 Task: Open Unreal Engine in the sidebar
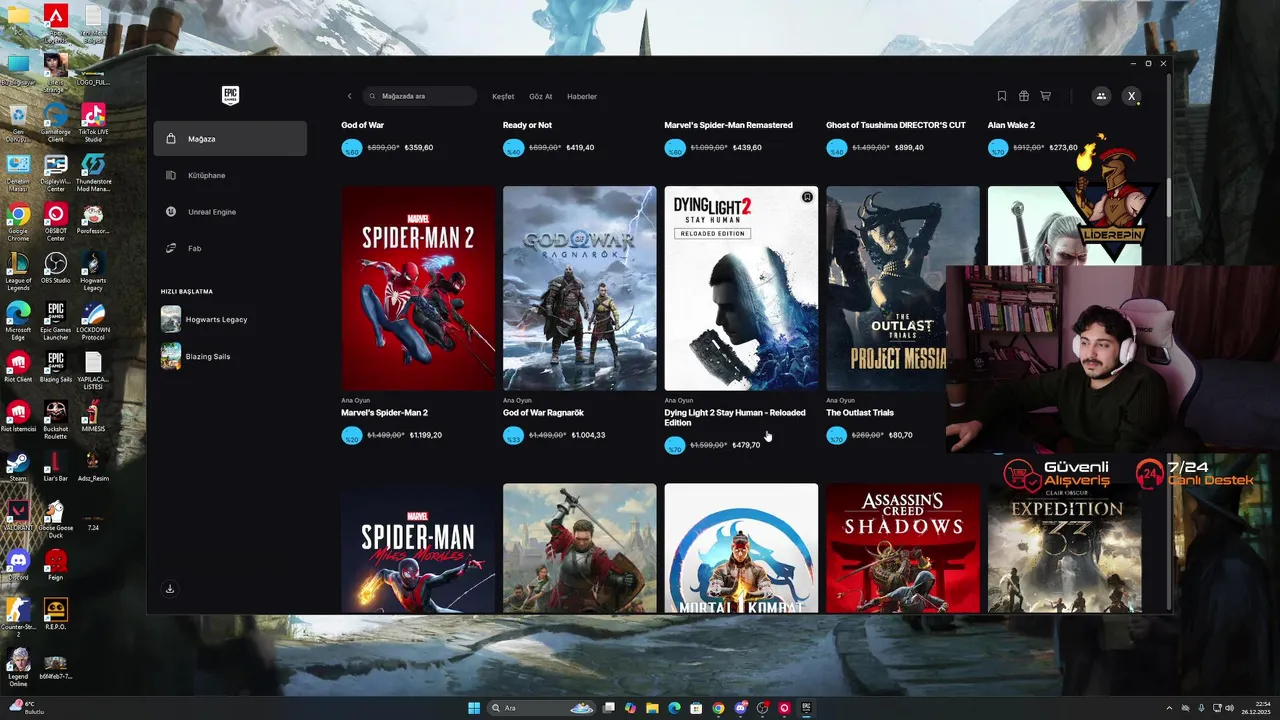coord(230,212)
